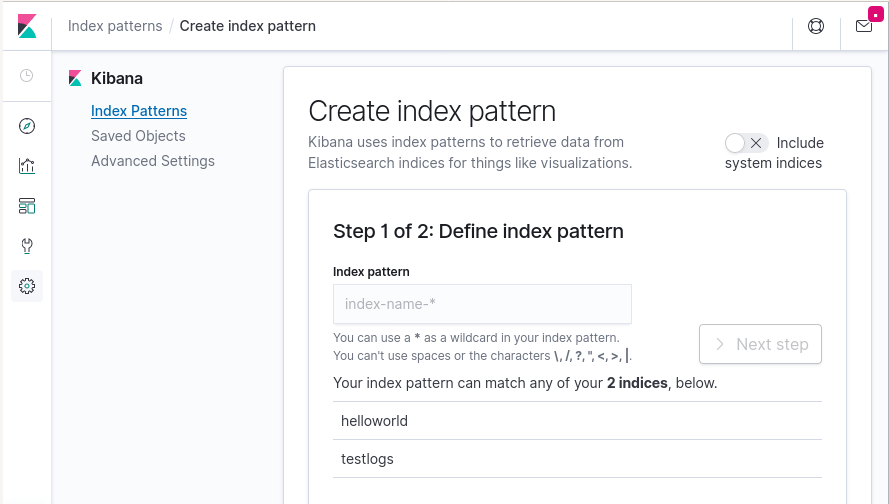Open Management gear icon in sidebar
This screenshot has height=504, width=889.
27,286
